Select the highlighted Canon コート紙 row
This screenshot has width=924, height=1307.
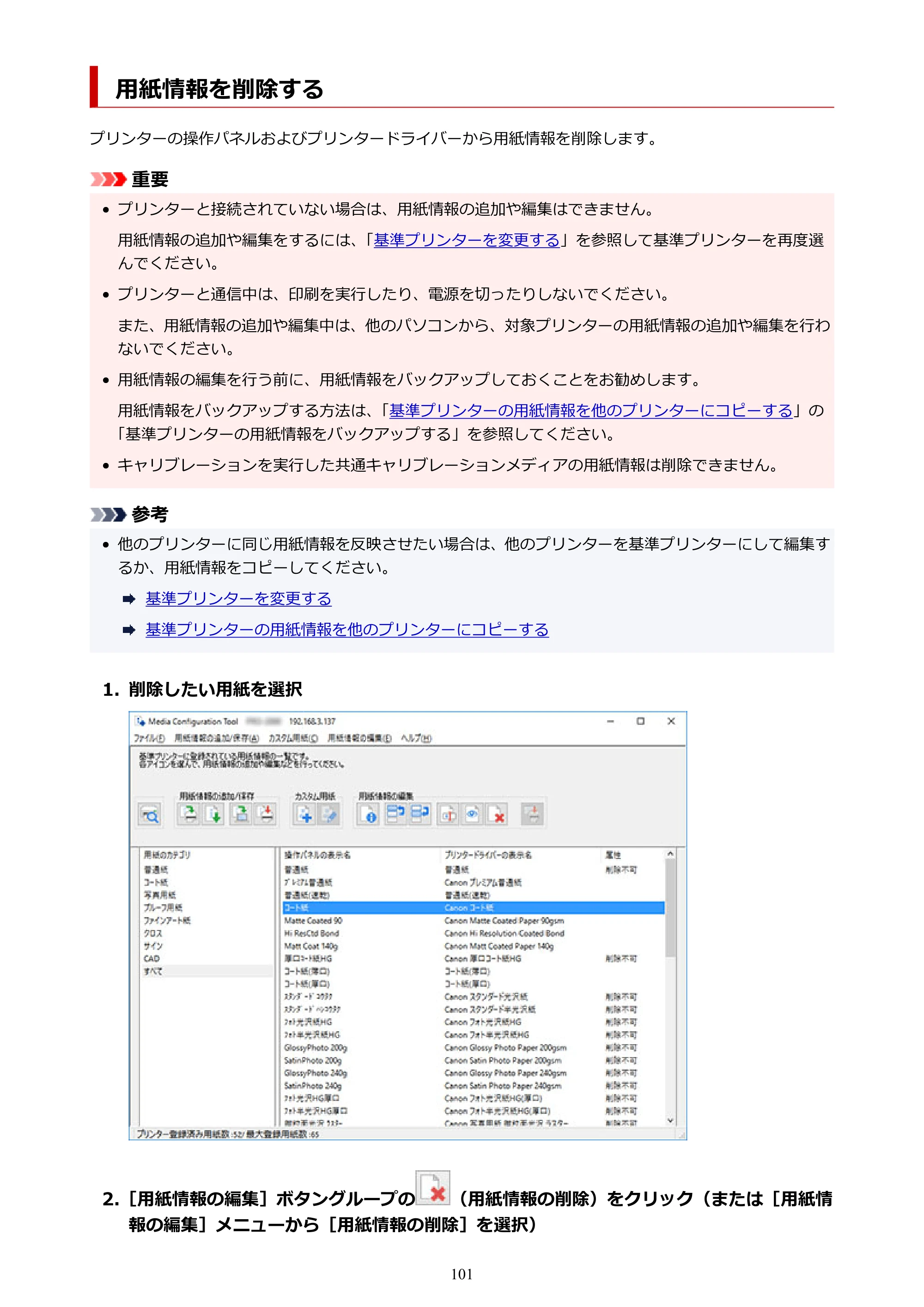tap(473, 907)
